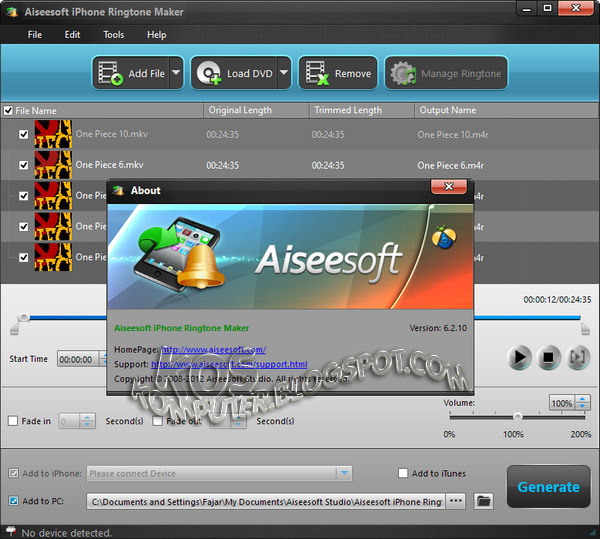Click the Play button
The image size is (600, 539).
519,357
